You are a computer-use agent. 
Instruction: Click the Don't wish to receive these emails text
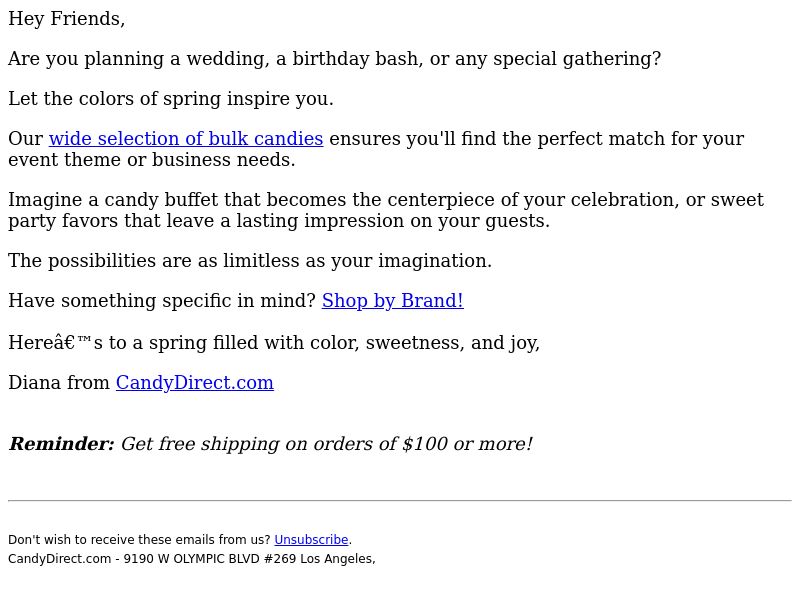[139, 540]
